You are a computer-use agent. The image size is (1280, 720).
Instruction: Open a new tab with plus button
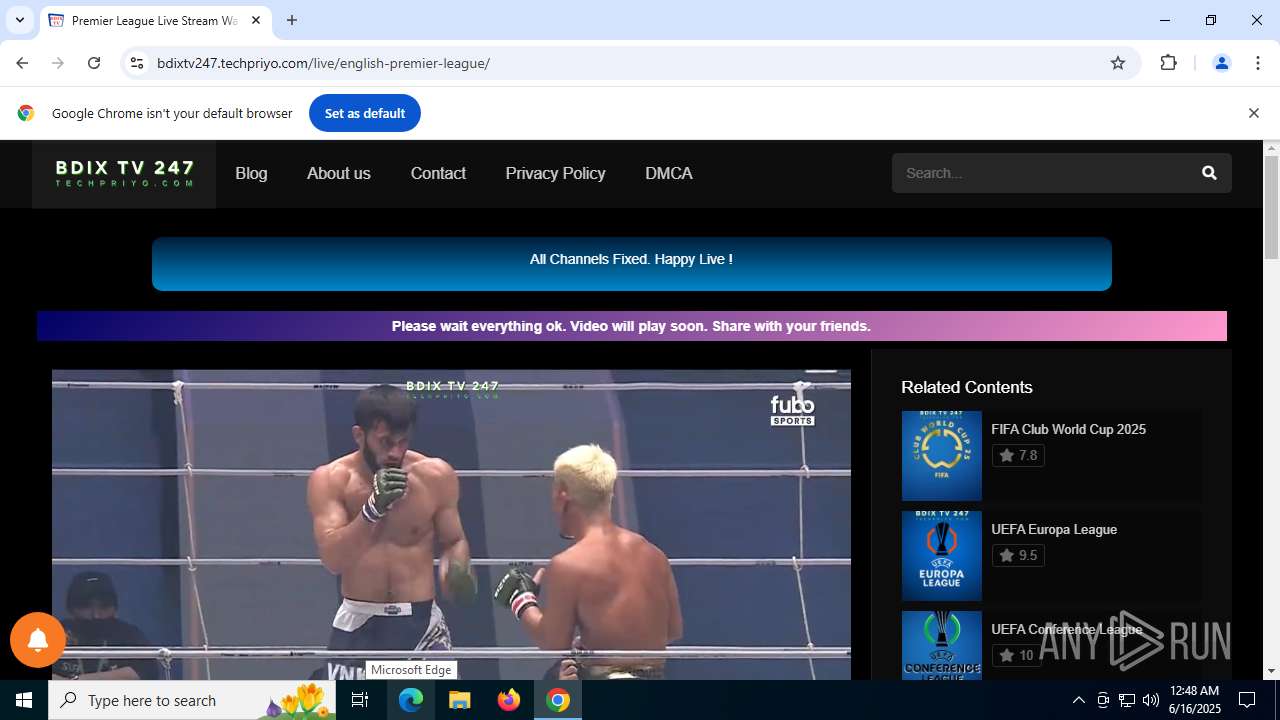(x=292, y=20)
